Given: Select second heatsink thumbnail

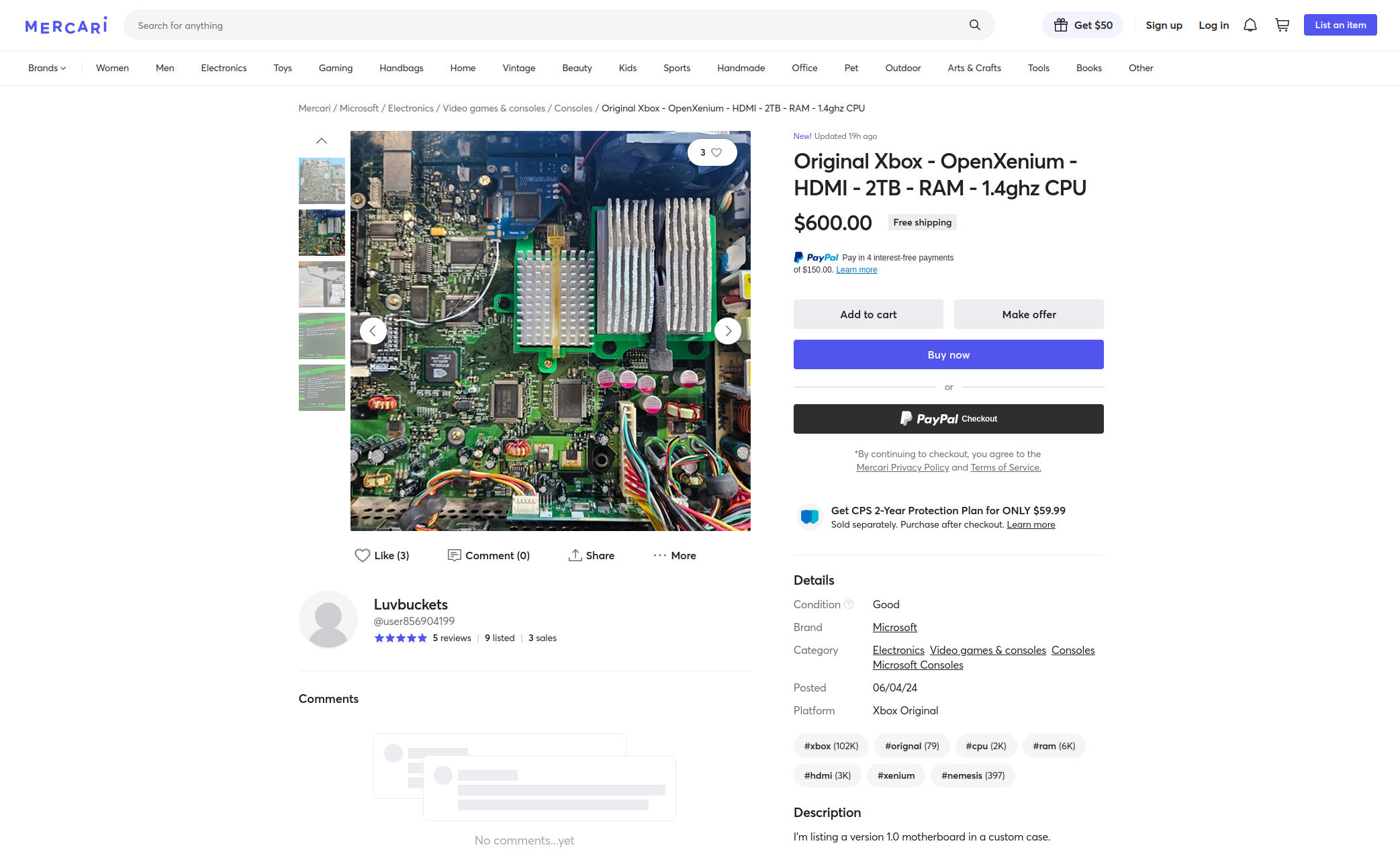Looking at the screenshot, I should (322, 232).
